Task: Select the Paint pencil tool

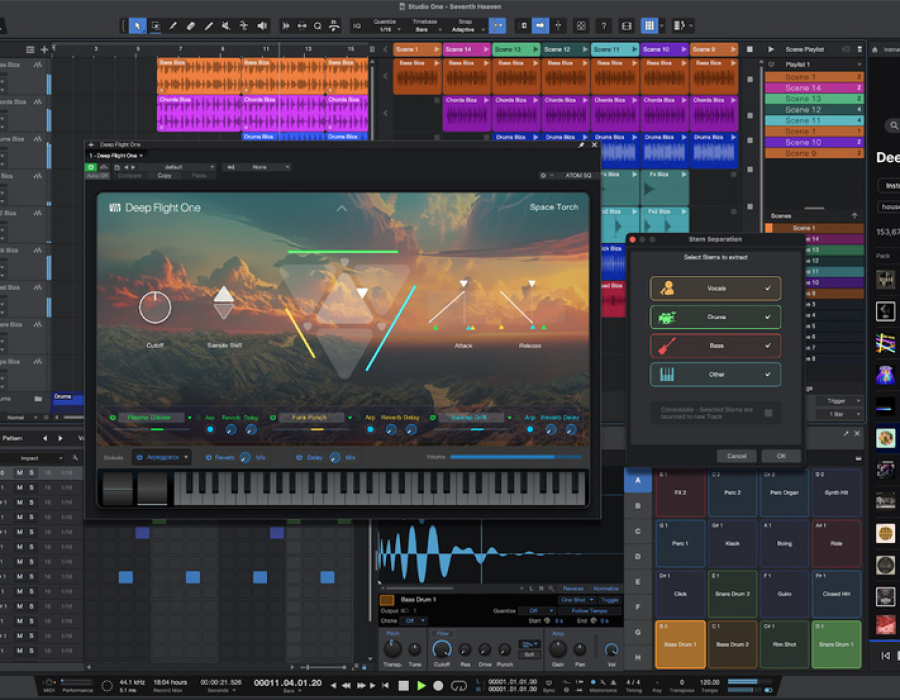Action: click(x=208, y=25)
